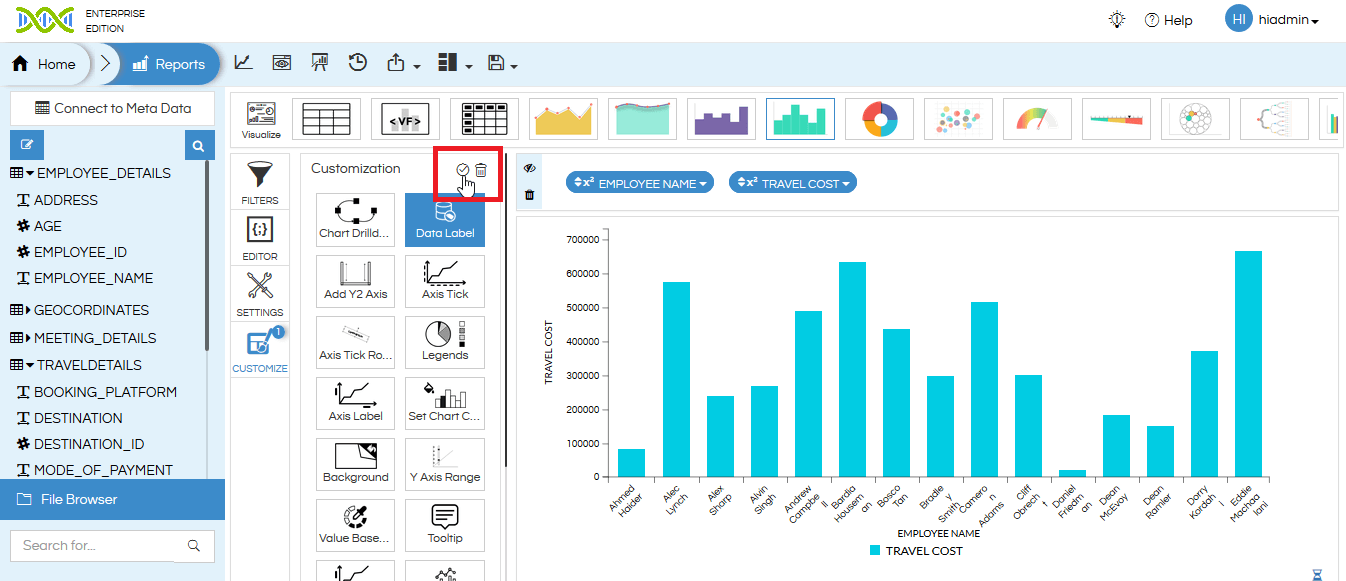The height and width of the screenshot is (581, 1346).
Task: Open the Chart Drilldown customization
Action: point(355,220)
